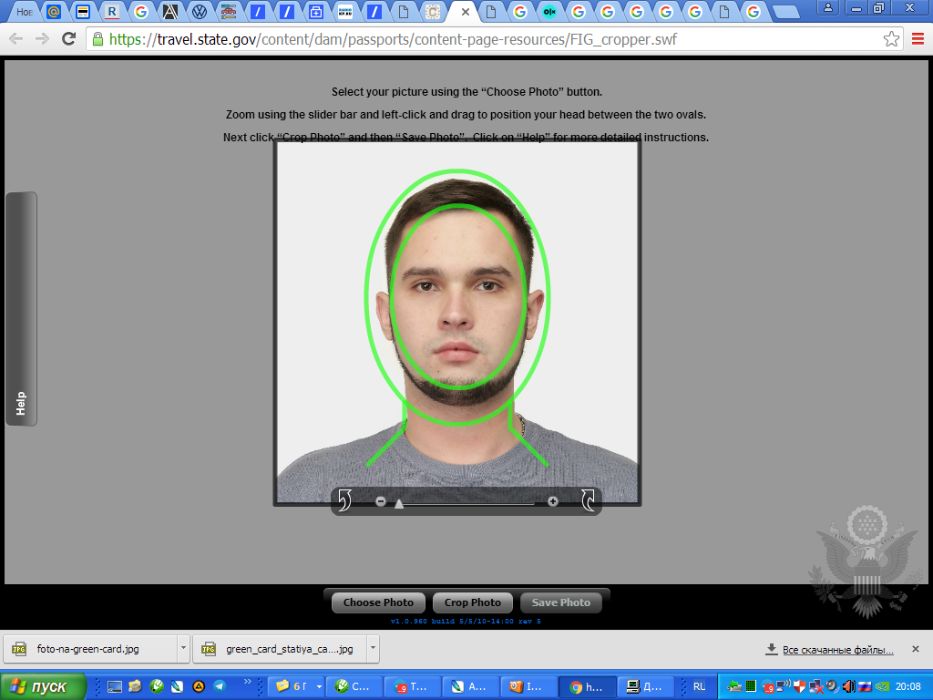
Task: Close the downloads bar
Action: point(915,649)
